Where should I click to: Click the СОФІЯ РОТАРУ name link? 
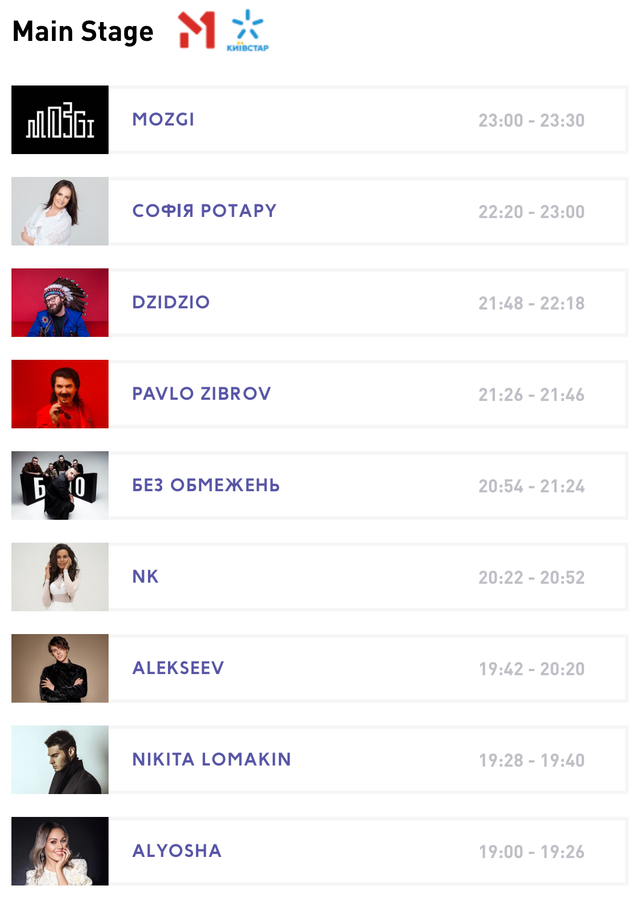click(204, 211)
